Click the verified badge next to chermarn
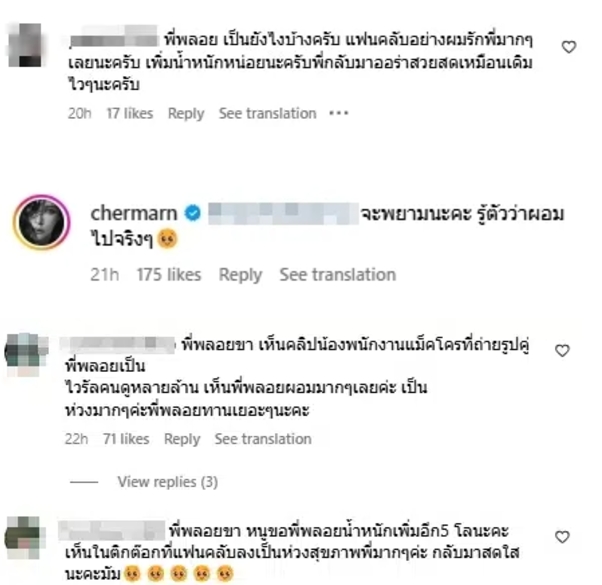 [193, 213]
